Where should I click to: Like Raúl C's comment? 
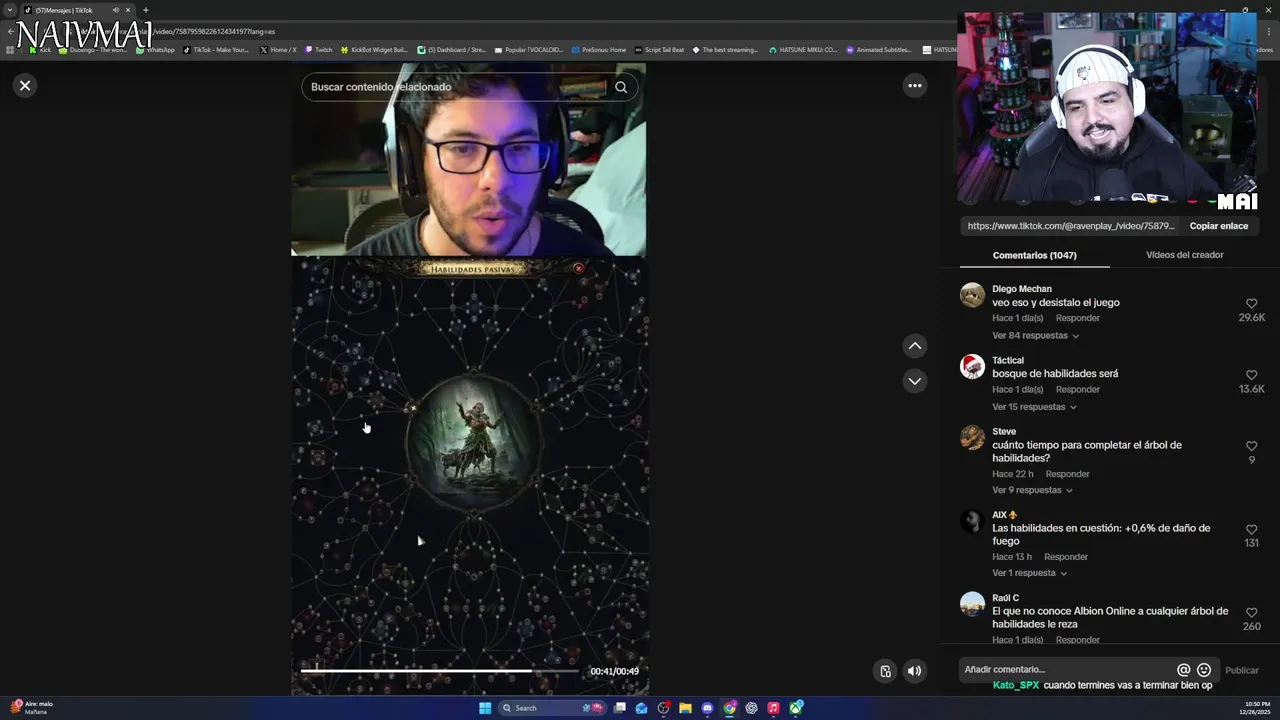1251,612
